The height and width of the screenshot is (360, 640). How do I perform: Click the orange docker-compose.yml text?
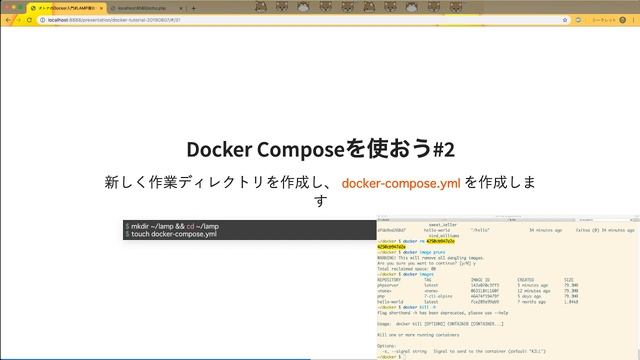[x=401, y=183]
